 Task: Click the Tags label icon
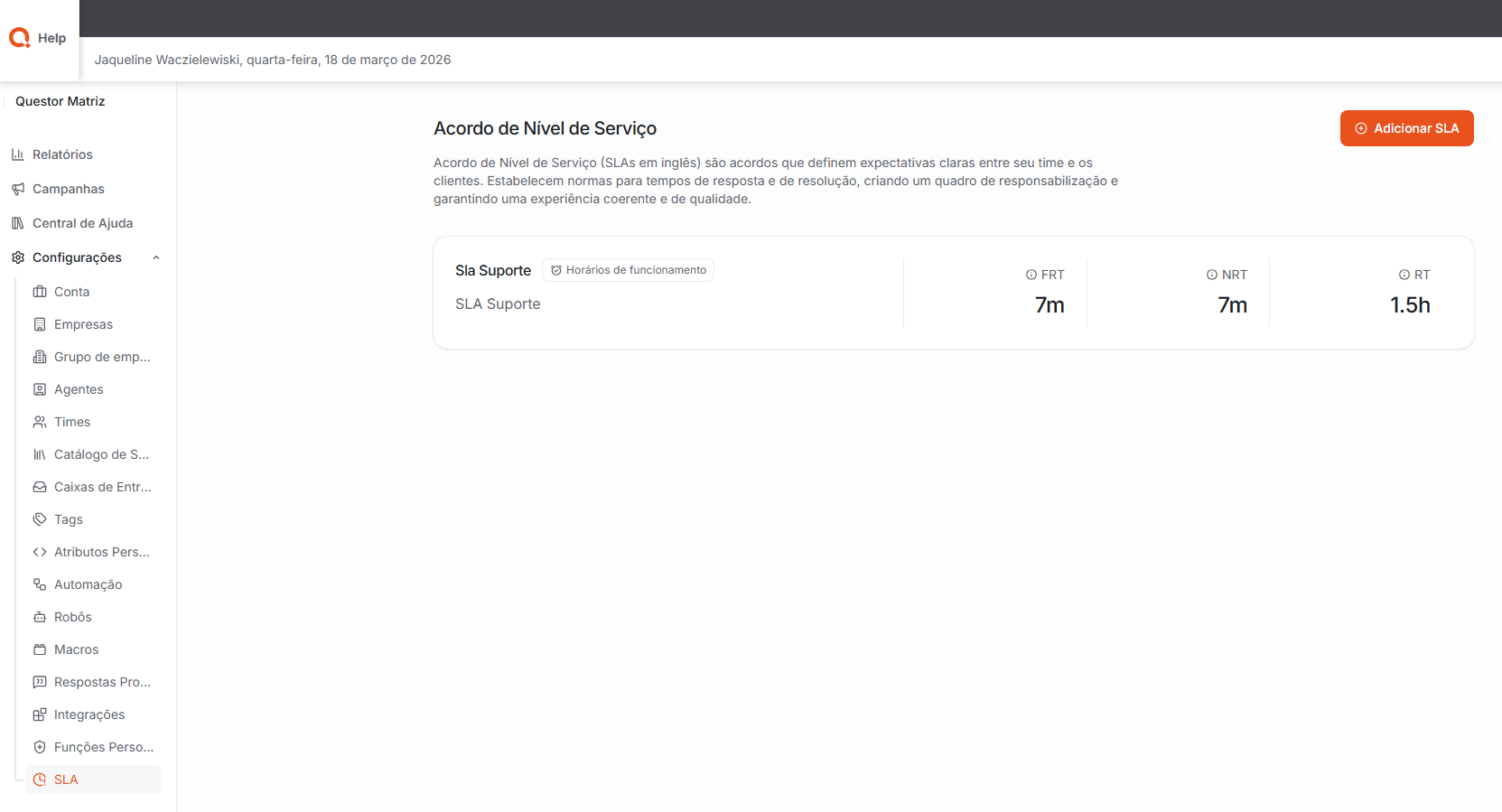click(40, 519)
